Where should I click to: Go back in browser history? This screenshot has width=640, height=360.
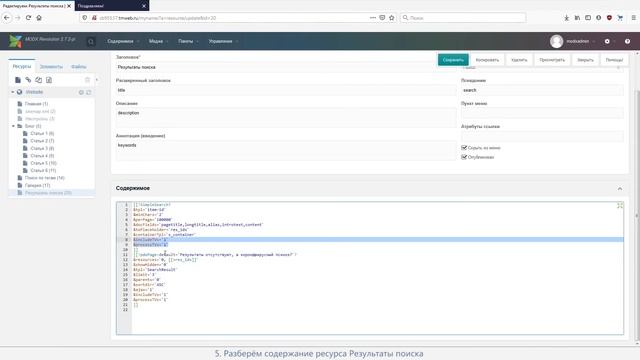[x=7, y=18]
